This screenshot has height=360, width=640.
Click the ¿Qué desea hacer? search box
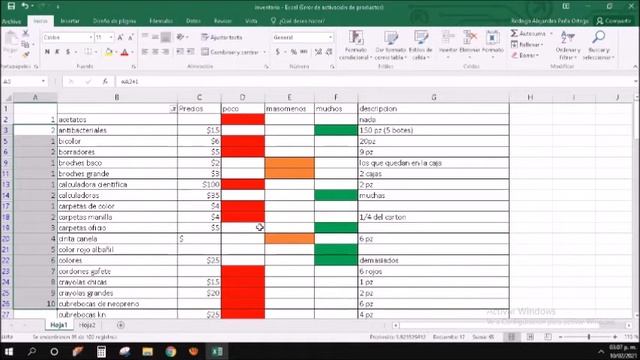pyautogui.click(x=298, y=21)
